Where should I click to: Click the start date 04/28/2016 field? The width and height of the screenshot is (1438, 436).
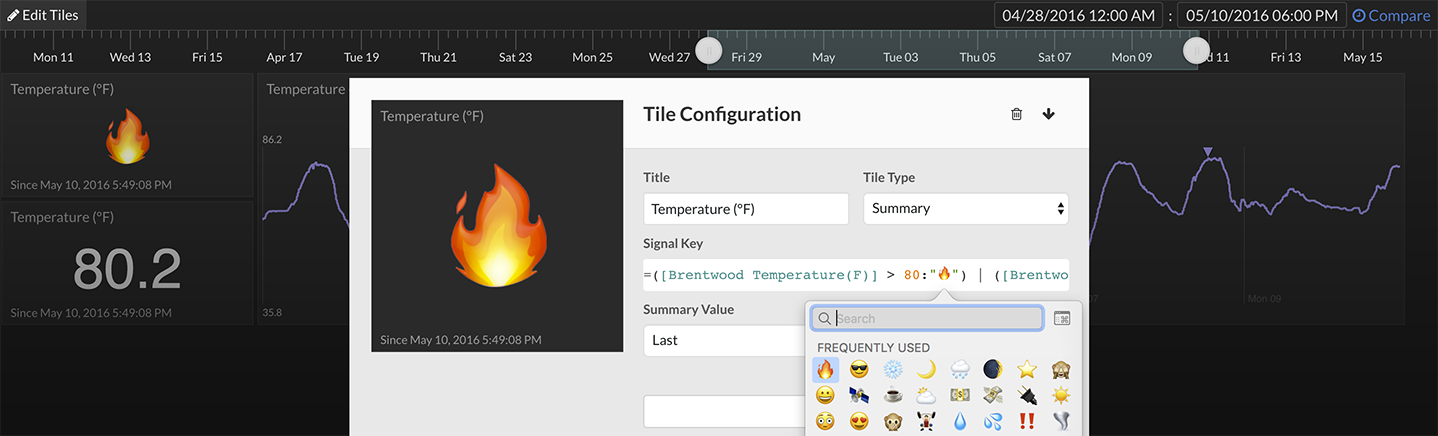pos(1078,15)
